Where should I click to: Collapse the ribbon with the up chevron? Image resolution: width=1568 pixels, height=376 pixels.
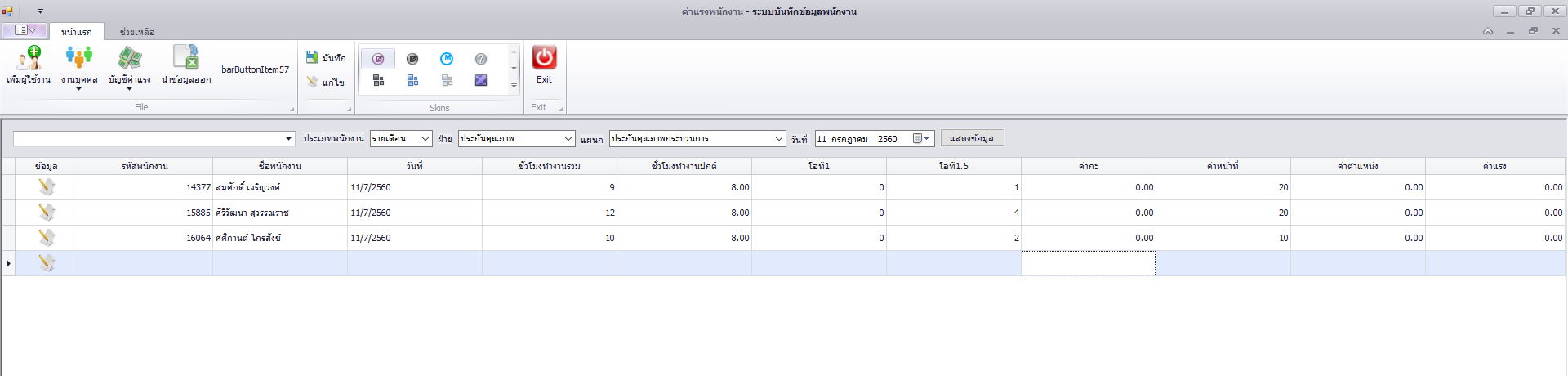tap(1488, 31)
